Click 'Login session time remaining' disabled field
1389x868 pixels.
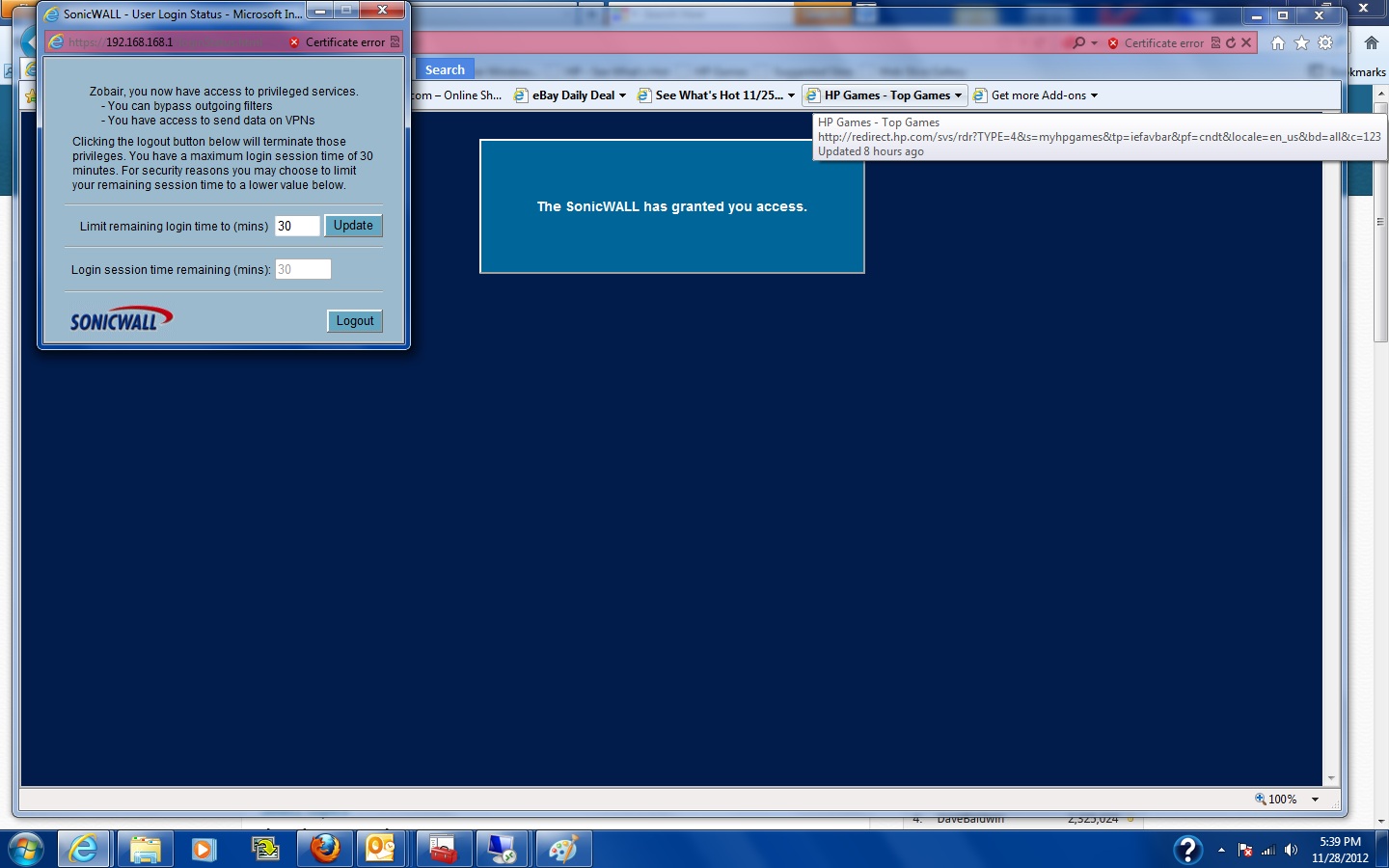(303, 270)
